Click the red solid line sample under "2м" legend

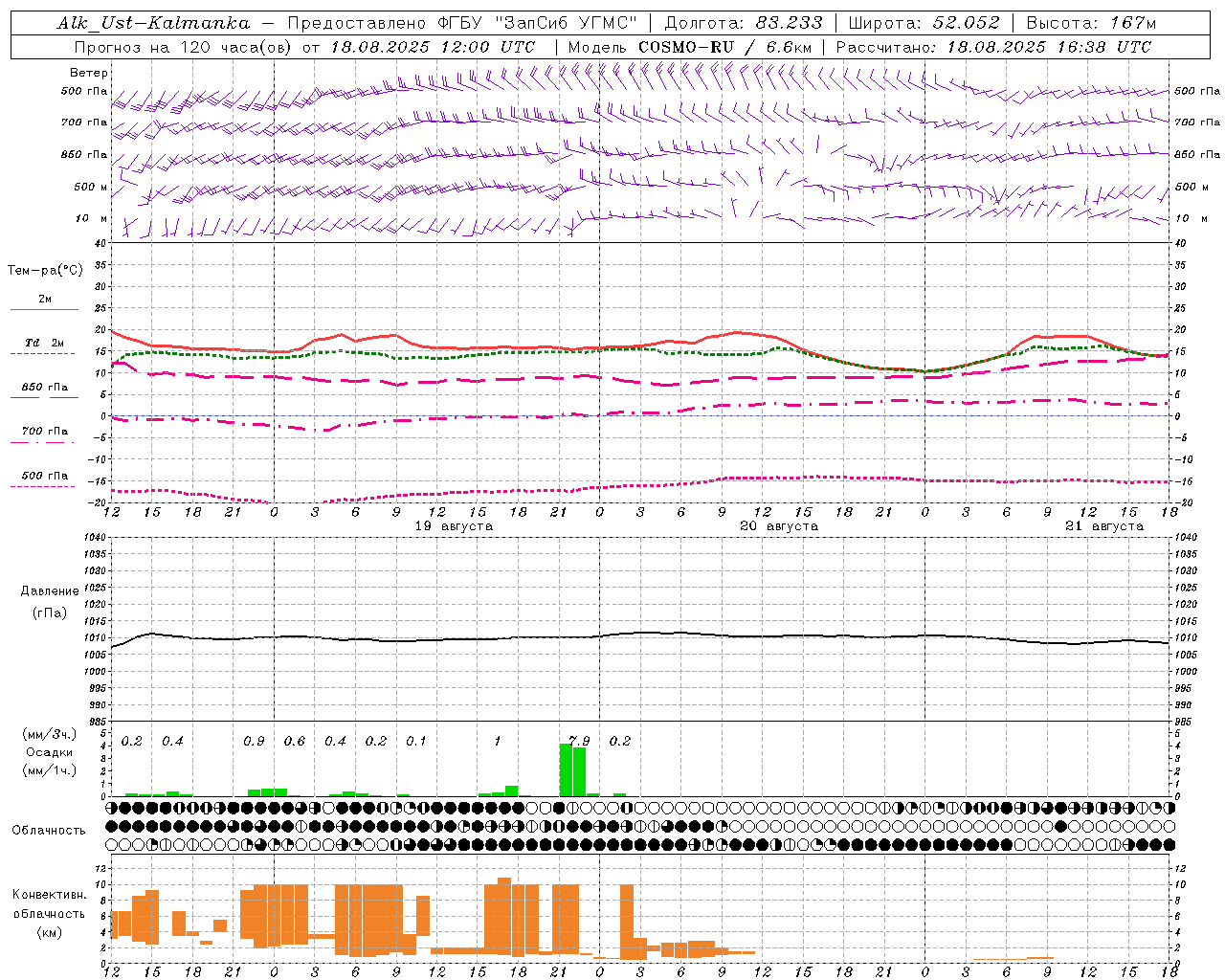(44, 310)
